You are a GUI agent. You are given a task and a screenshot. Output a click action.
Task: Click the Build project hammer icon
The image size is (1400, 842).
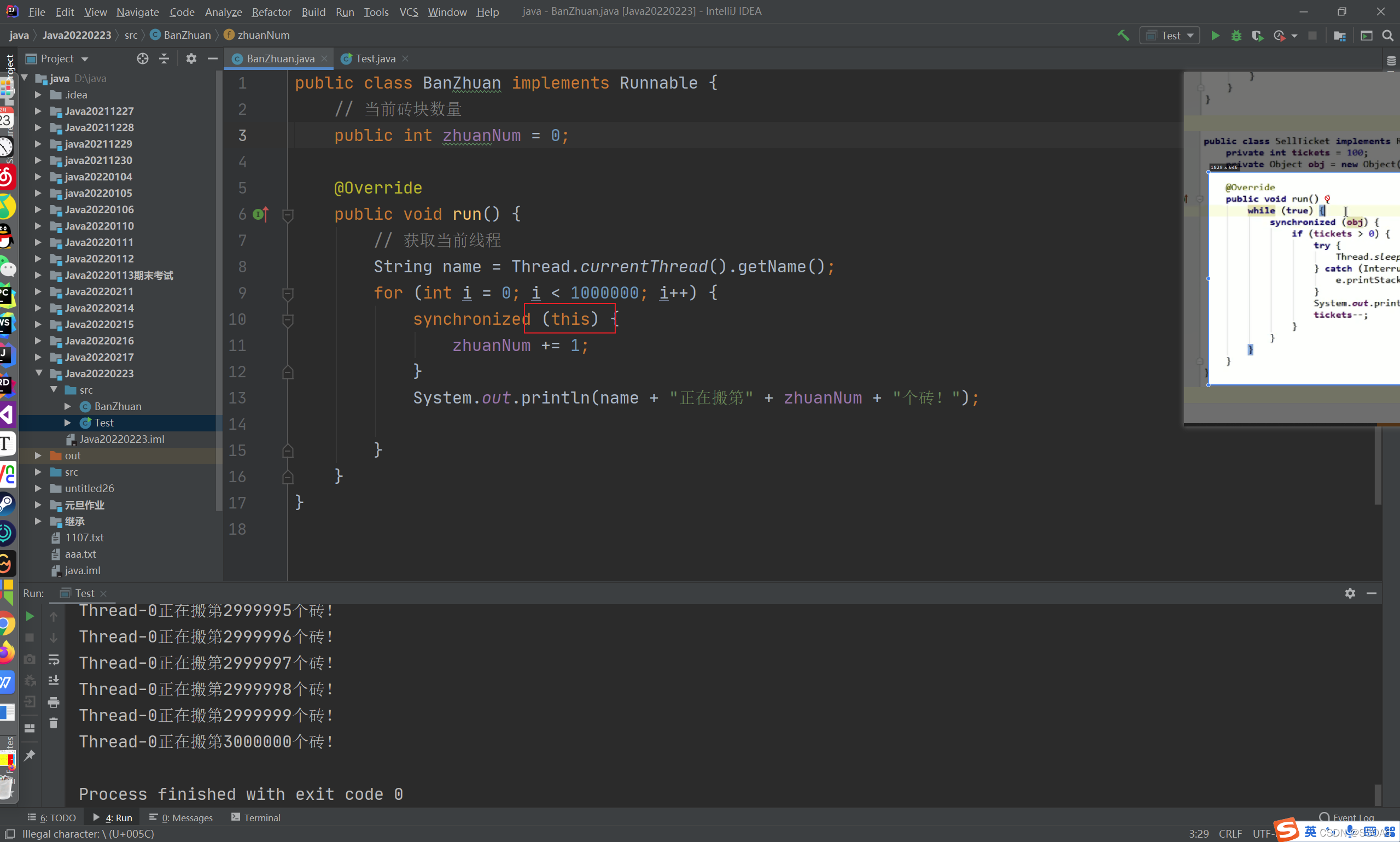click(1123, 35)
